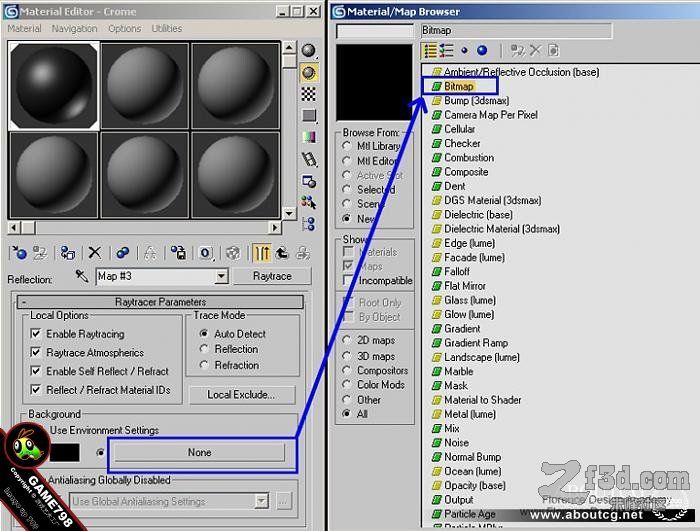Open the Map #3 name dropdown arrow

coord(221,276)
